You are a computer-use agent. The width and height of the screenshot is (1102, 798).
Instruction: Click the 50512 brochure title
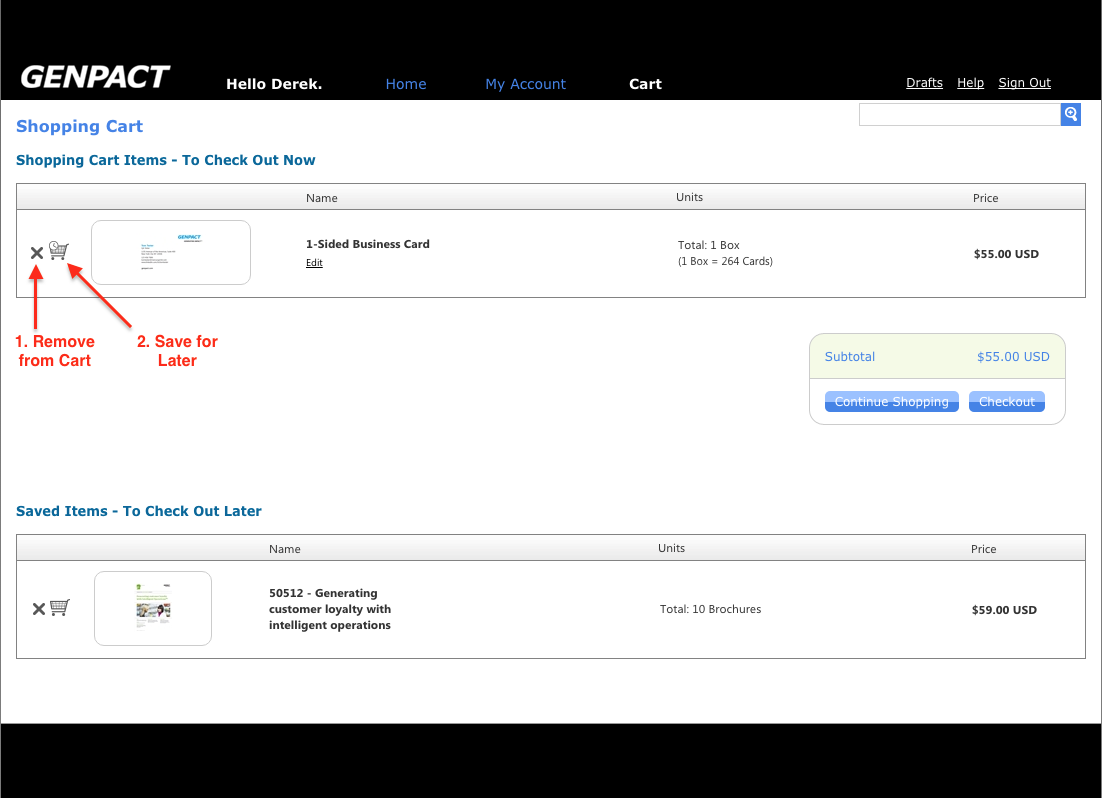[330, 609]
